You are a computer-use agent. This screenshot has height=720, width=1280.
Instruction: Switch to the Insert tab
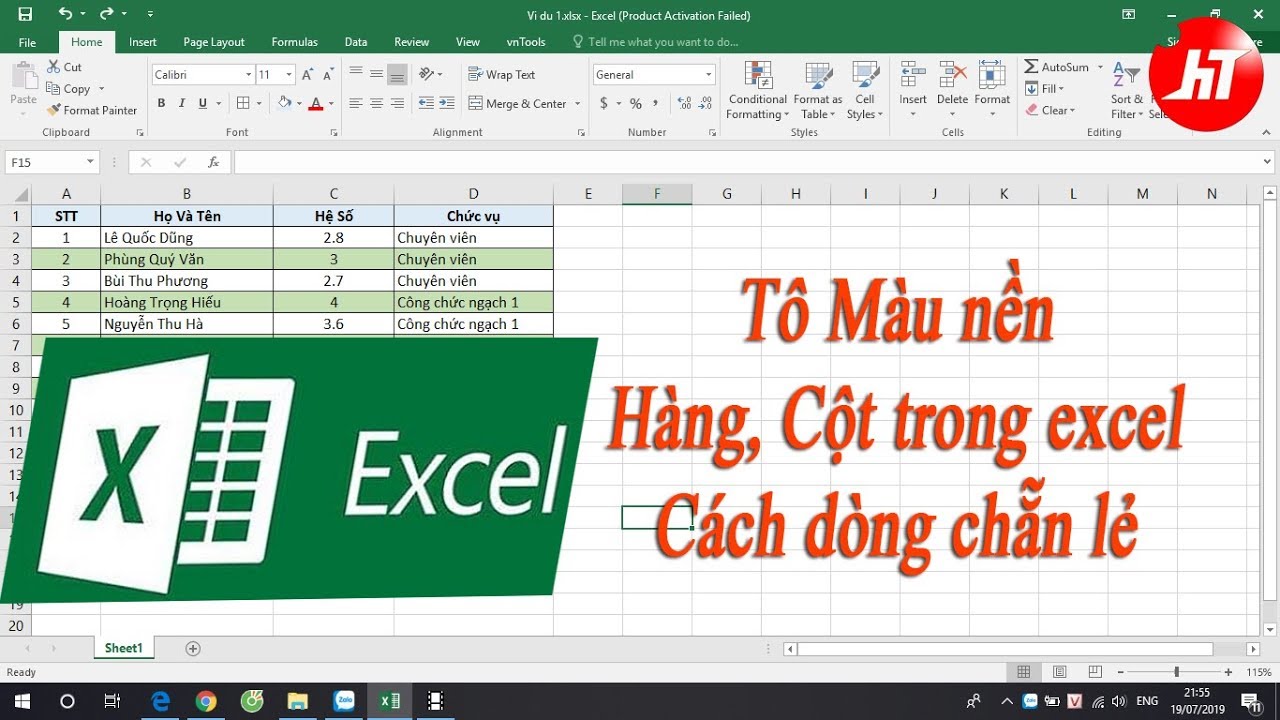[143, 42]
